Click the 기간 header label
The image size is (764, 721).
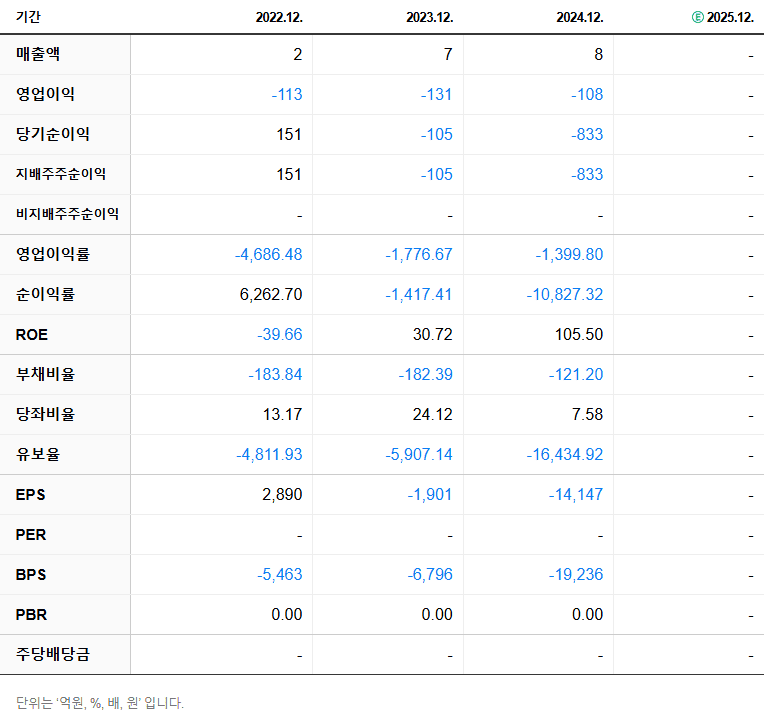28,17
